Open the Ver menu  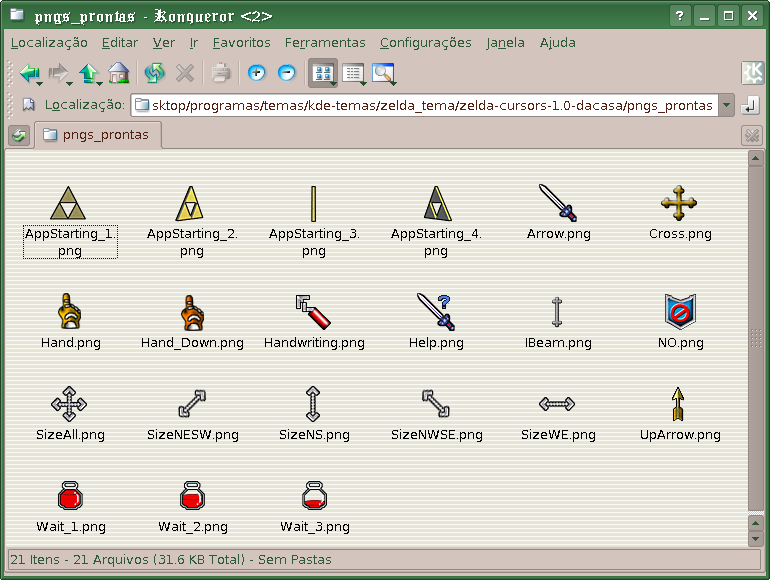[164, 43]
